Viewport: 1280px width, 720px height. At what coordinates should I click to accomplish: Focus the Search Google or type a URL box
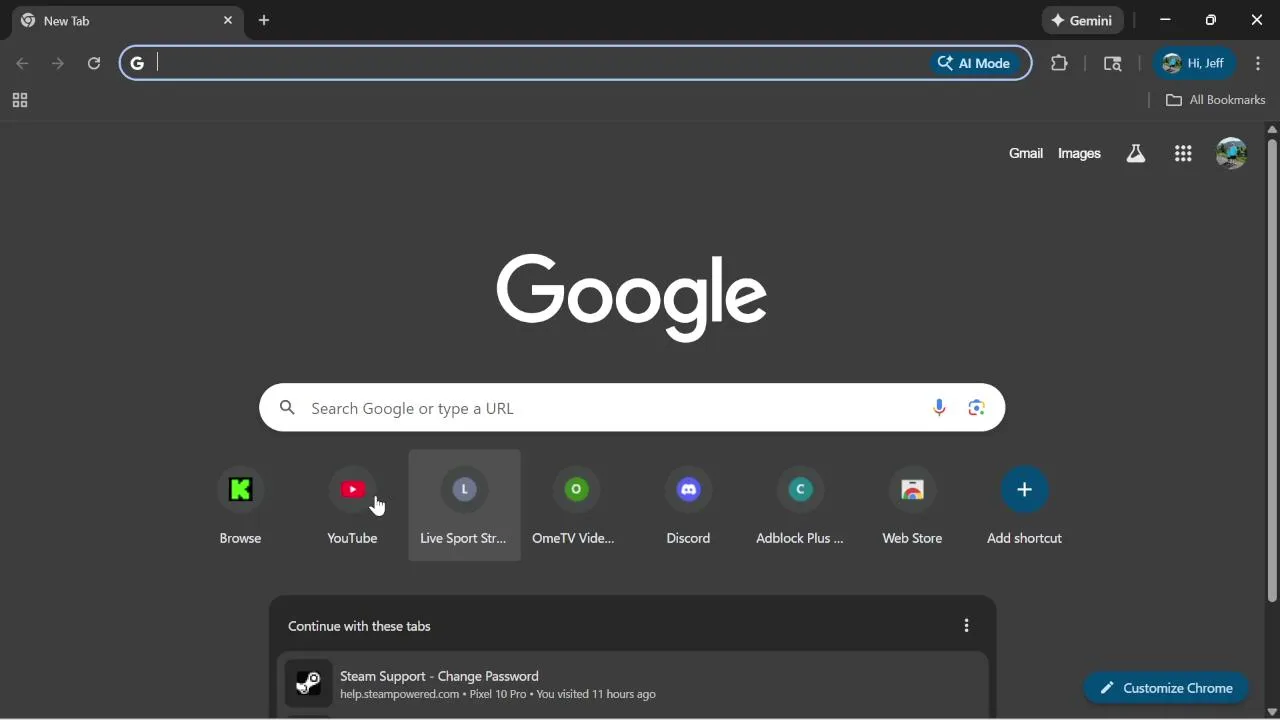point(632,408)
